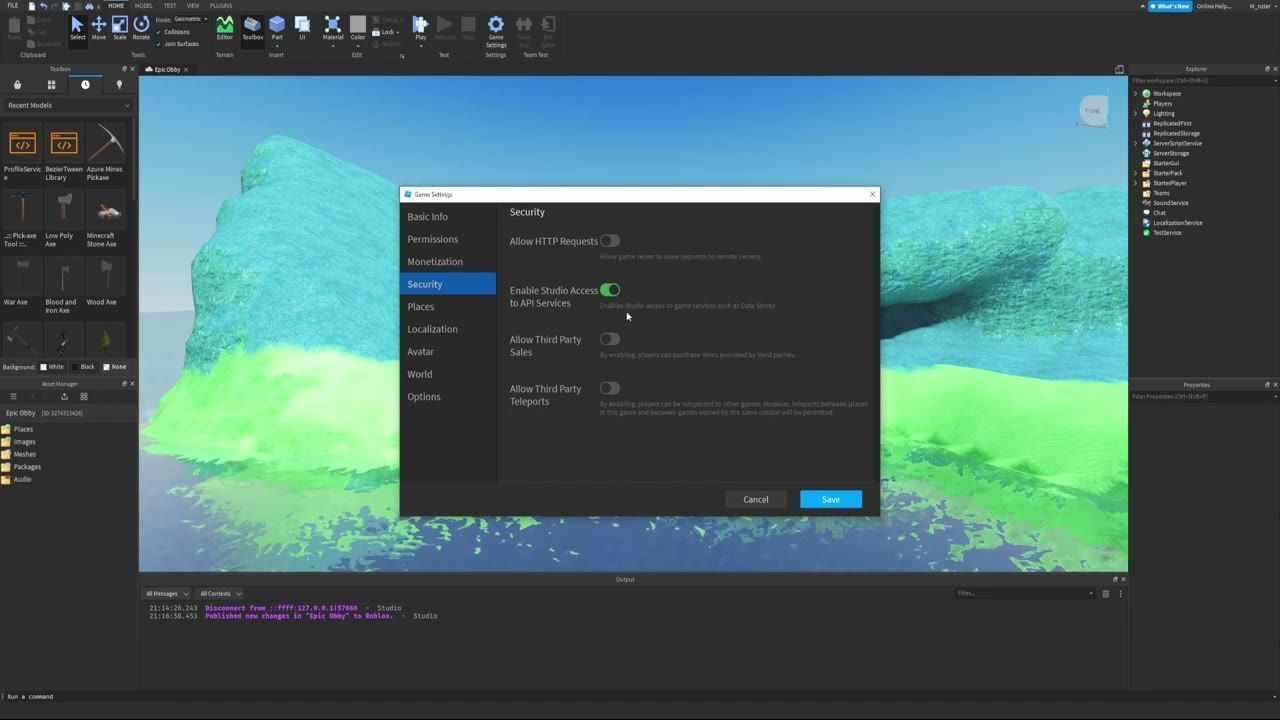Screen dimensions: 1280x720
Task: Open the PLUGINS ribbon tab
Action: point(221,6)
